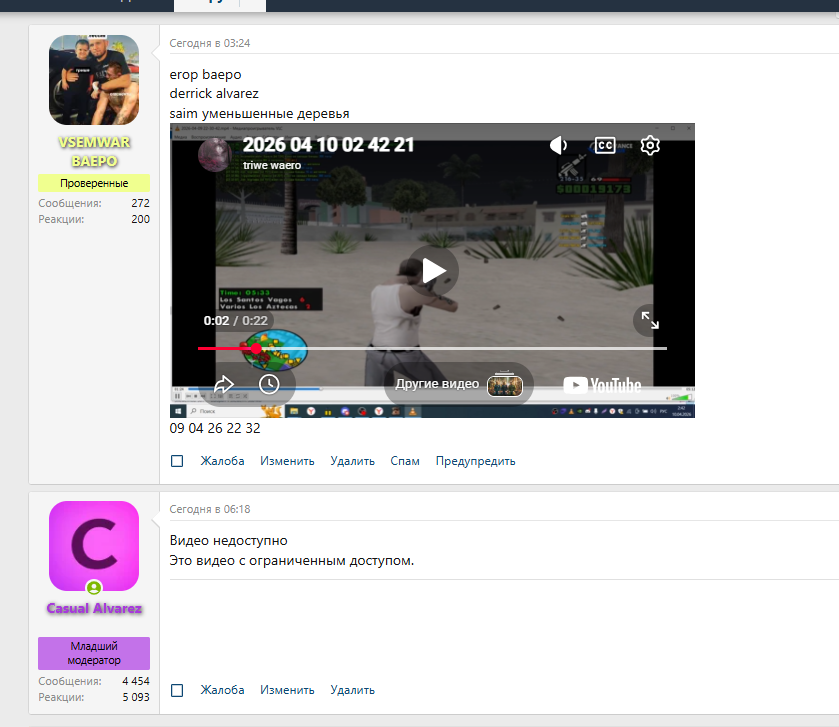Click the YouTube logo in player
Image resolution: width=839 pixels, height=727 pixels.
click(602, 385)
